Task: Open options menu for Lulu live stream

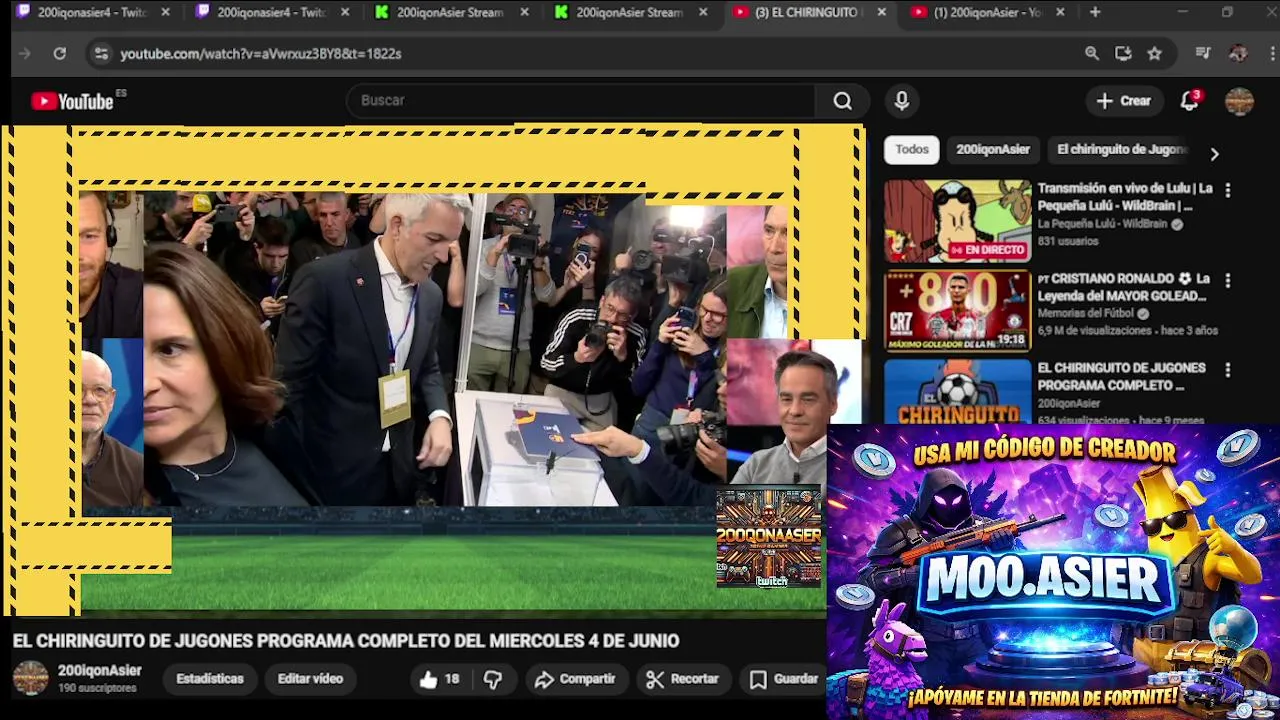Action: coord(1228,190)
